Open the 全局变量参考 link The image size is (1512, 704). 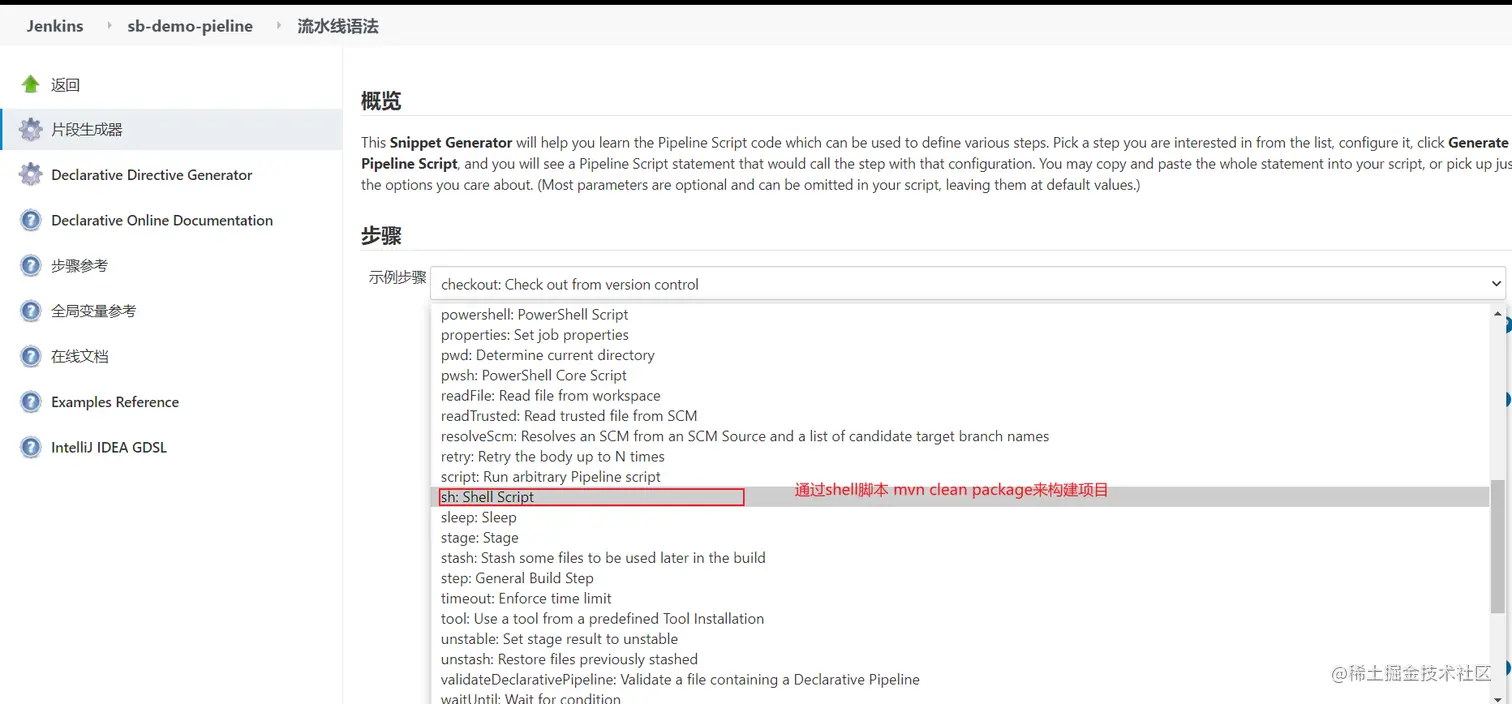(x=94, y=311)
